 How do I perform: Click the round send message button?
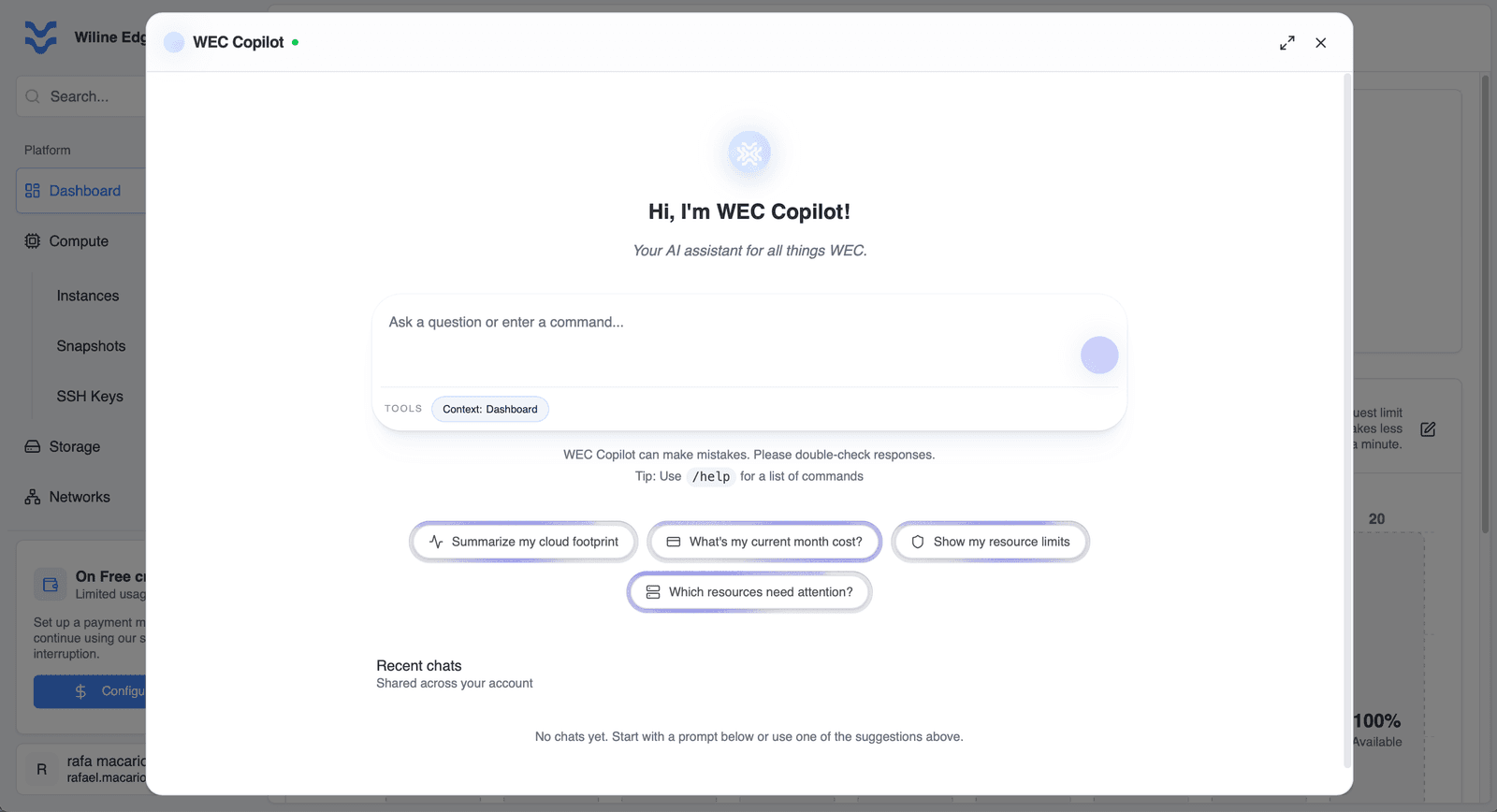tap(1099, 355)
